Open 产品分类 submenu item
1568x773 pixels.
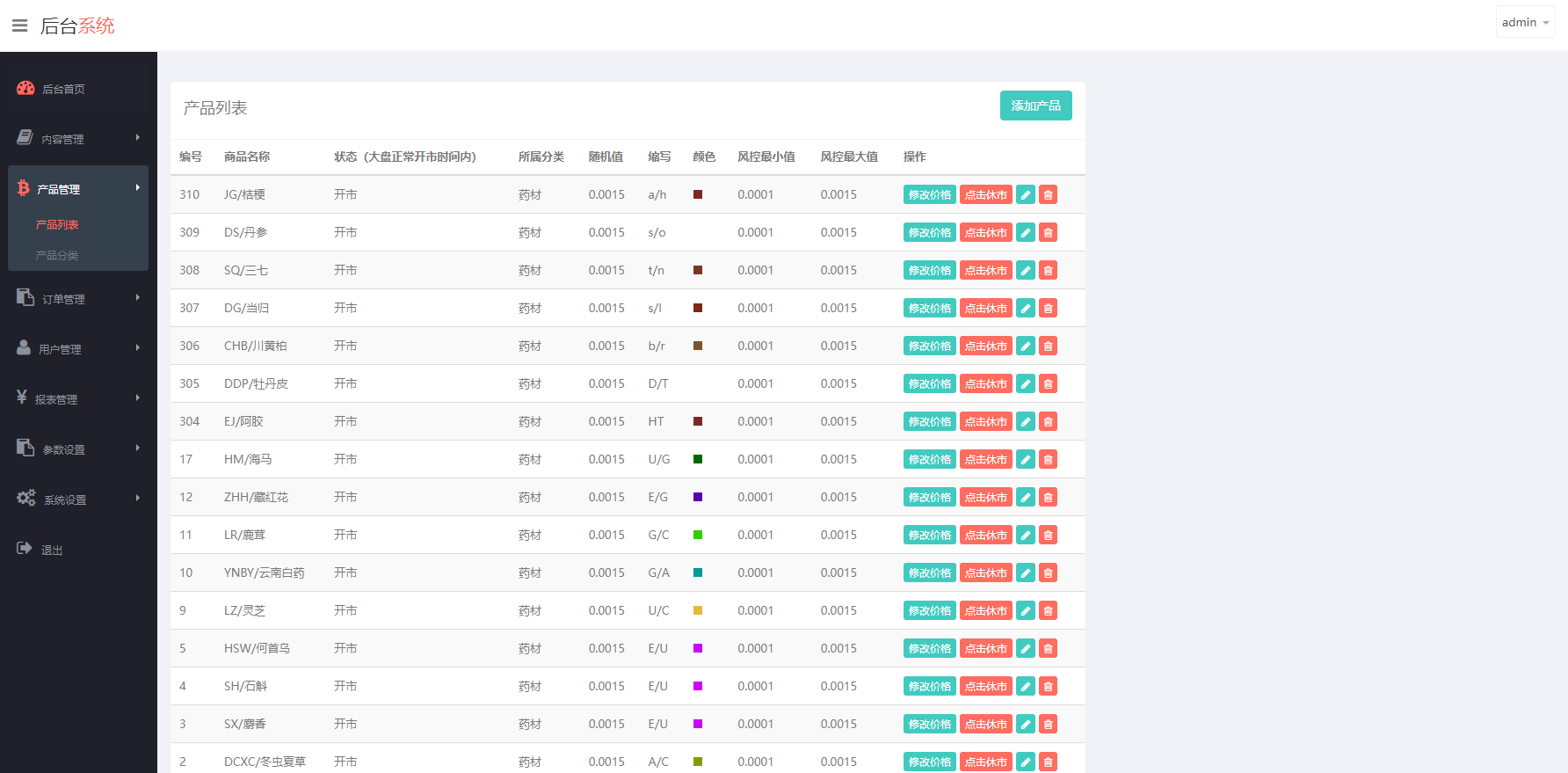57,255
